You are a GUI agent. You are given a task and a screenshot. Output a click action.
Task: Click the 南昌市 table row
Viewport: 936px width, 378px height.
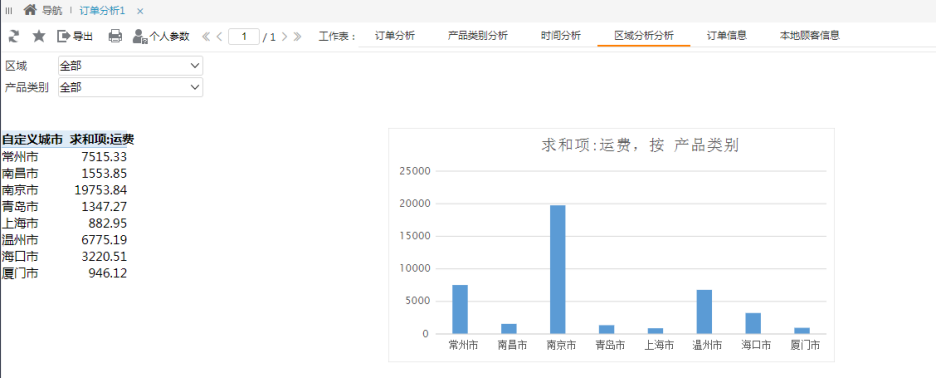pos(64,173)
